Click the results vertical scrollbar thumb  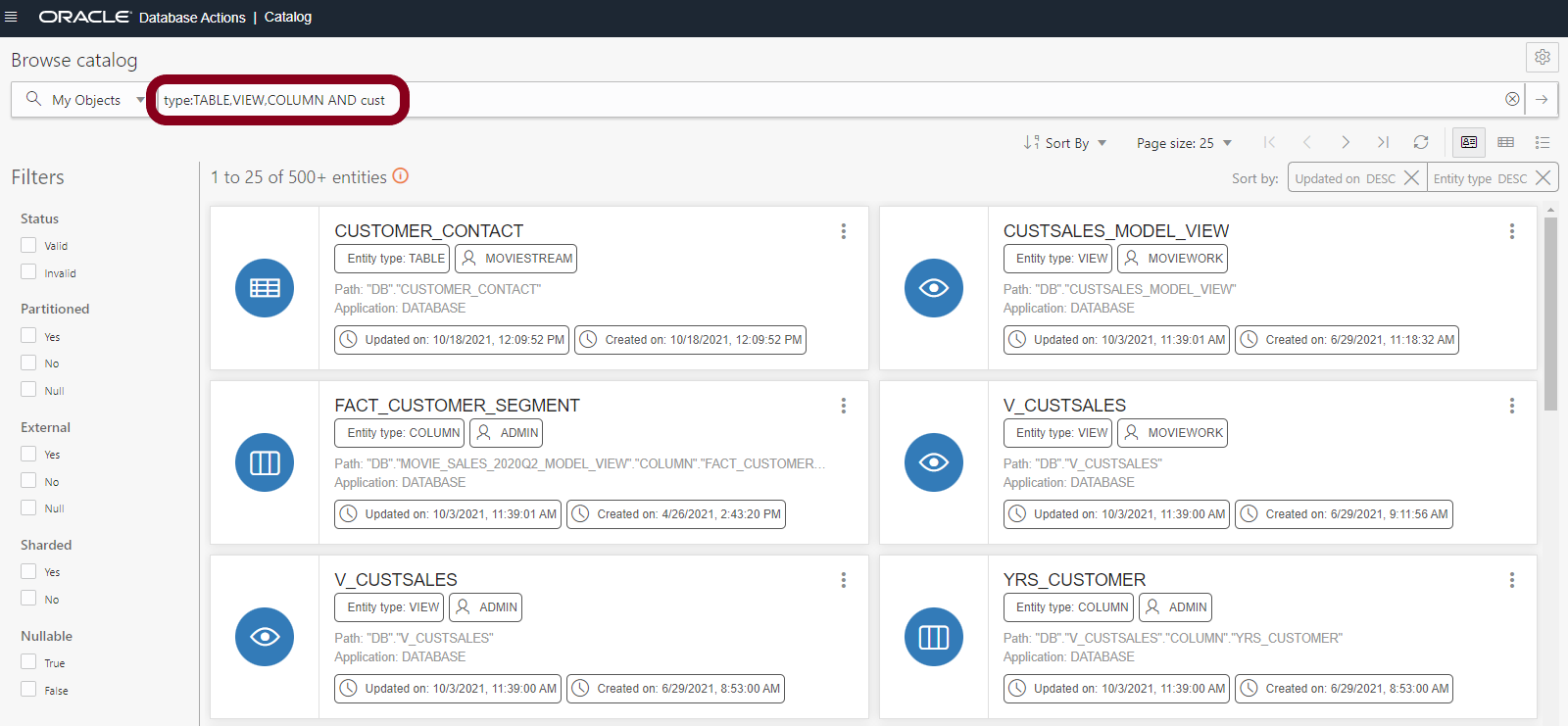(x=1550, y=314)
